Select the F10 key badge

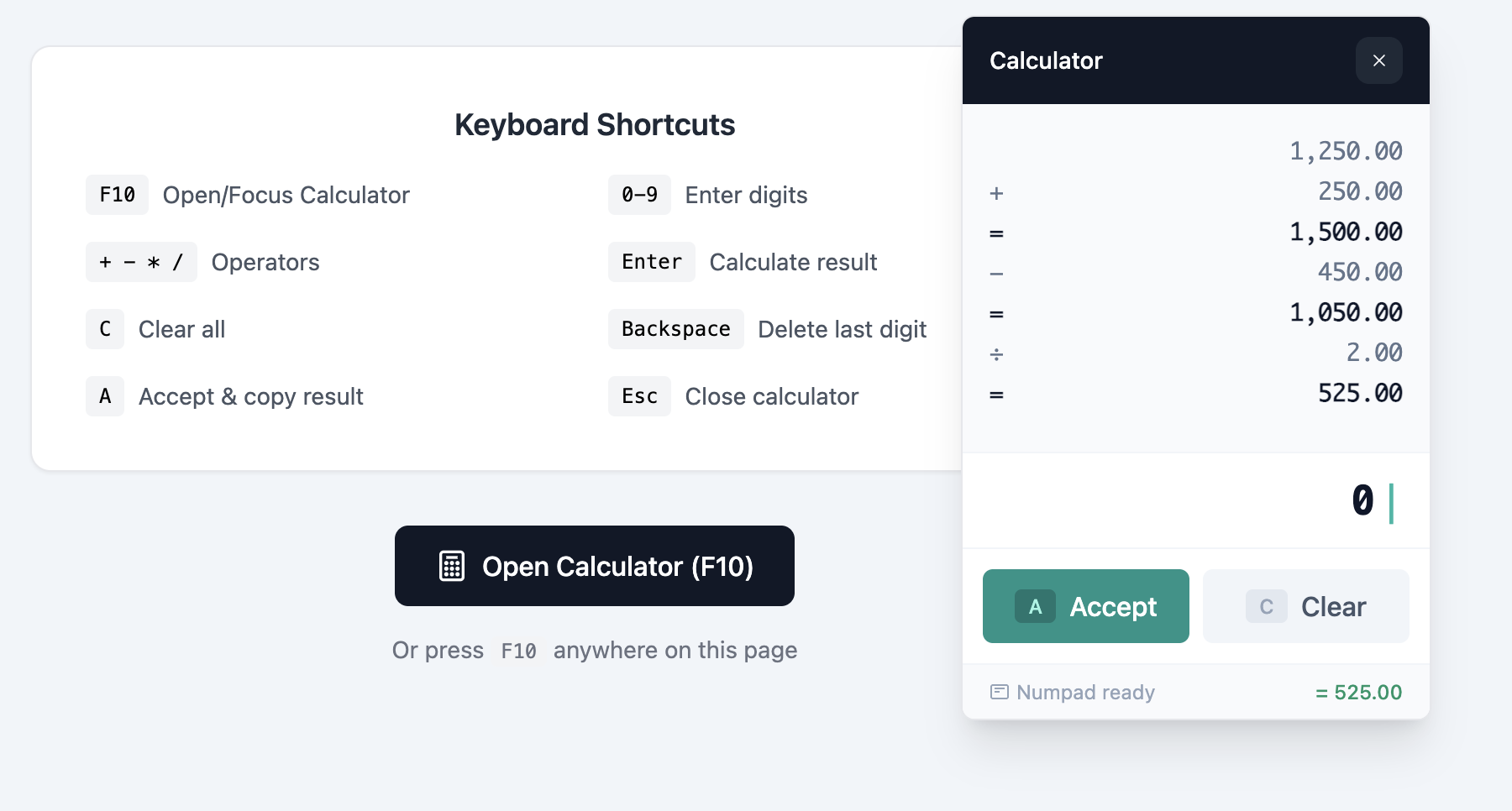(117, 194)
